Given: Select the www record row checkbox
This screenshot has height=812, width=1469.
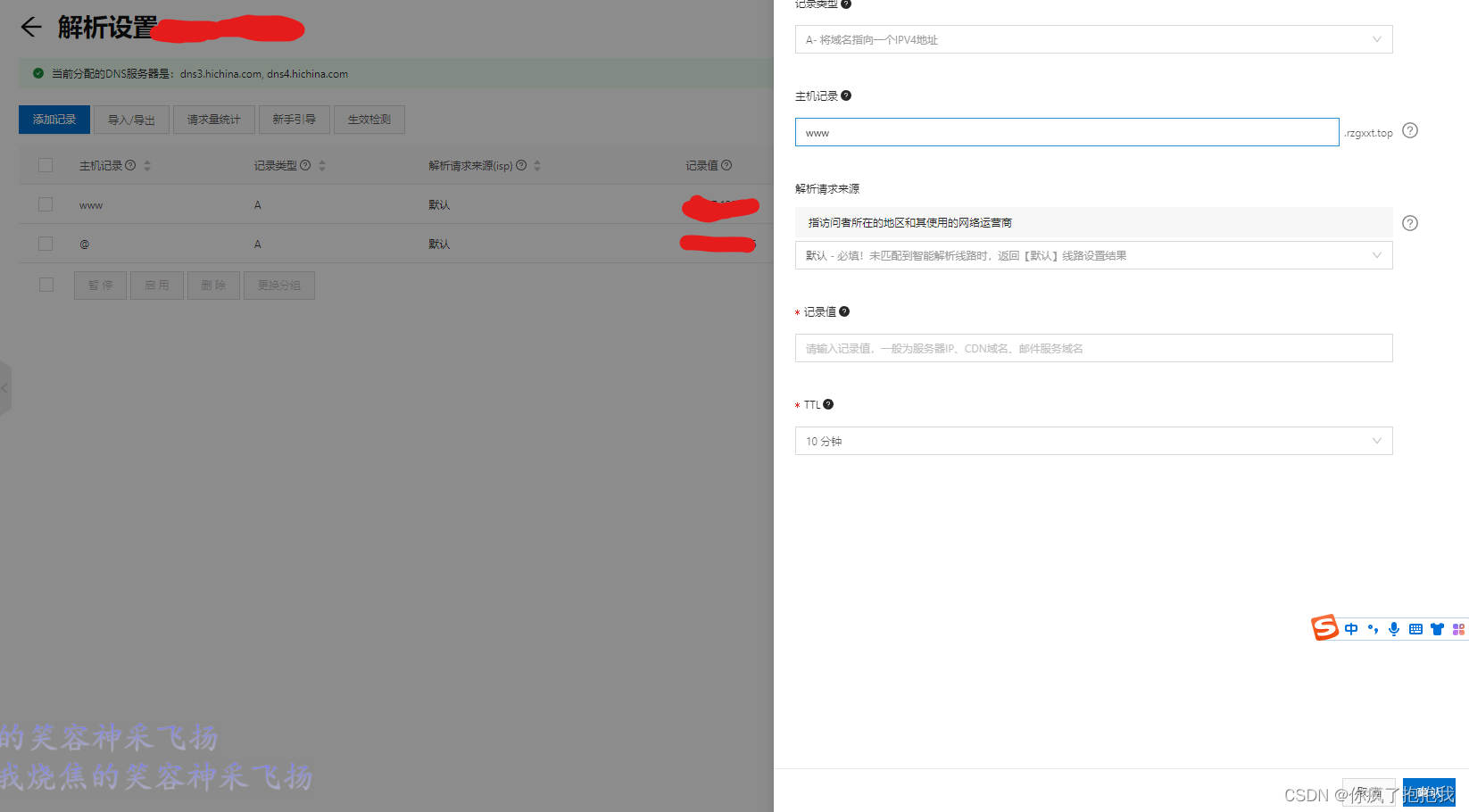Looking at the screenshot, I should [46, 204].
